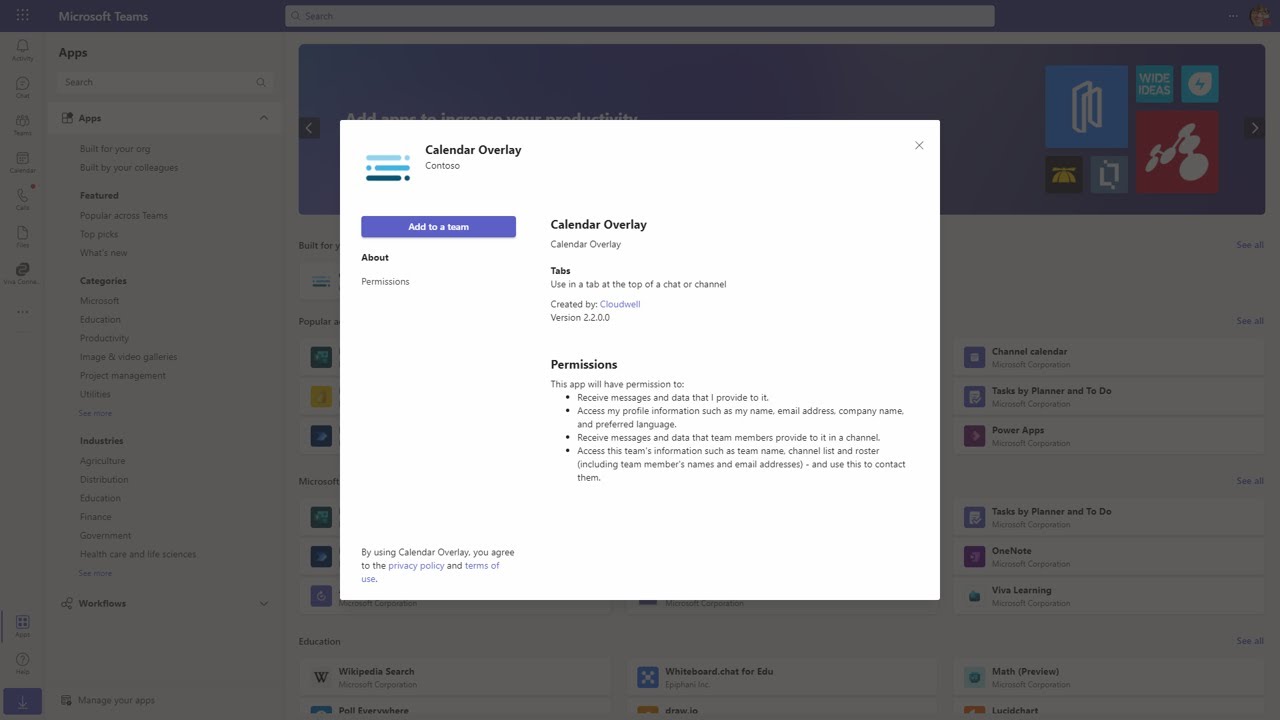Click See more under Categories
Screen dimensions: 1280x720
pos(96,413)
